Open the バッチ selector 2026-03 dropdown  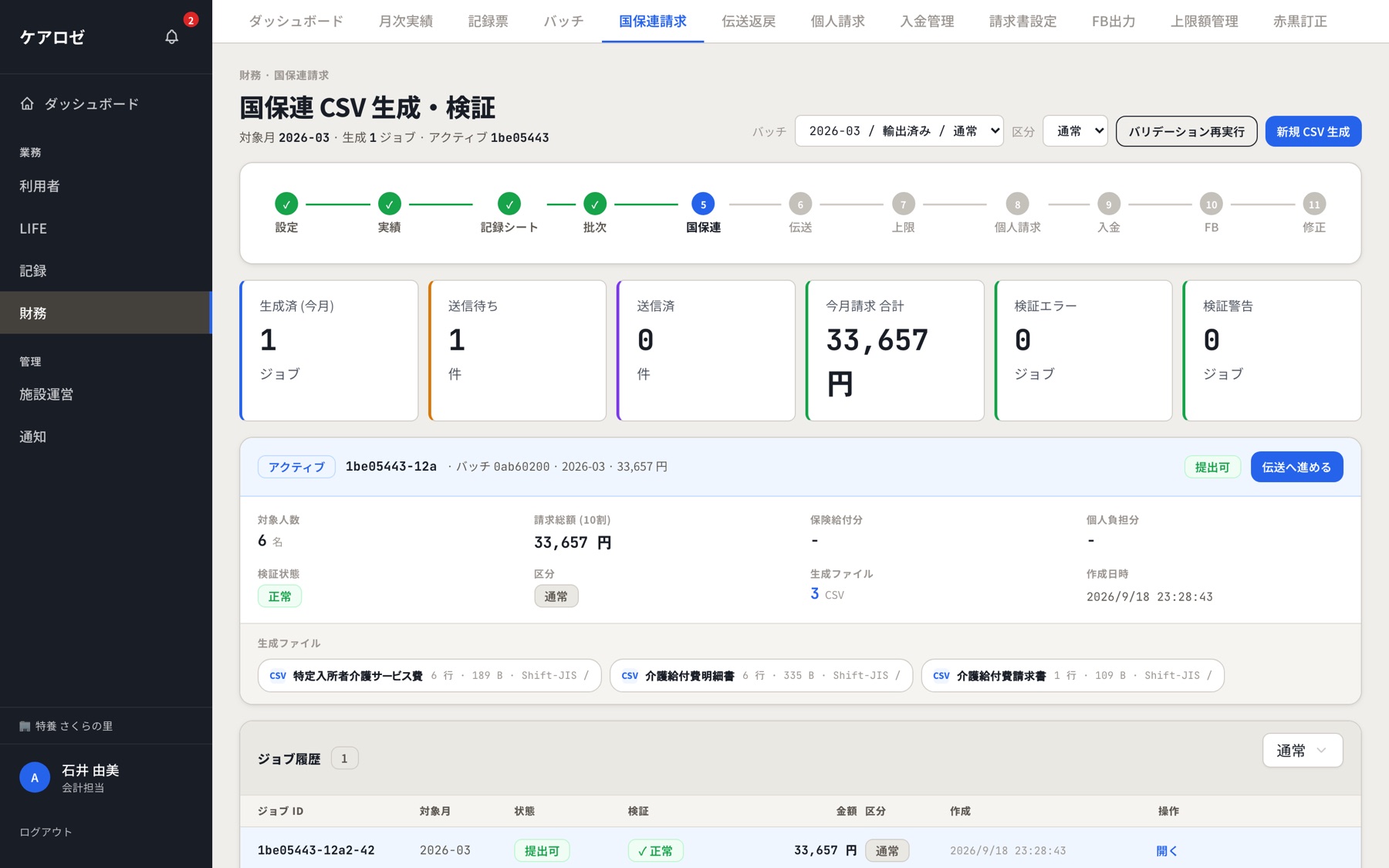[899, 131]
